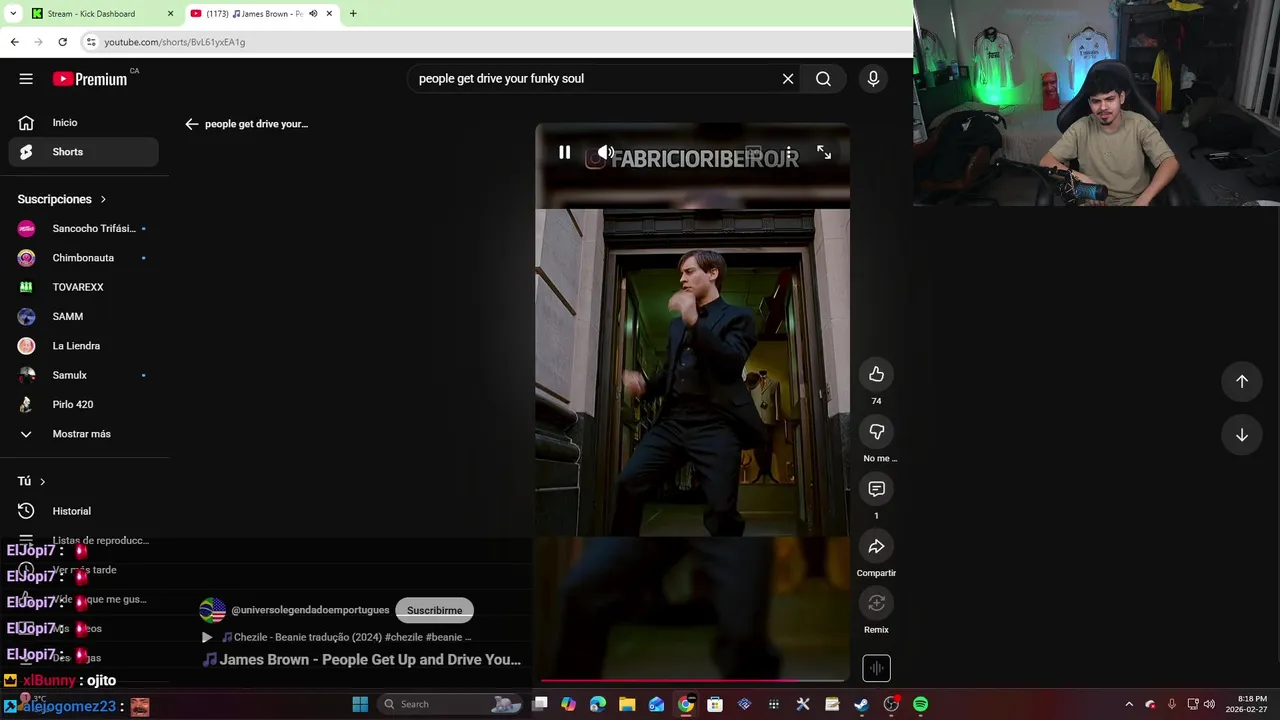
Task: Go to the previous Short with up arrow
Action: 1241,381
